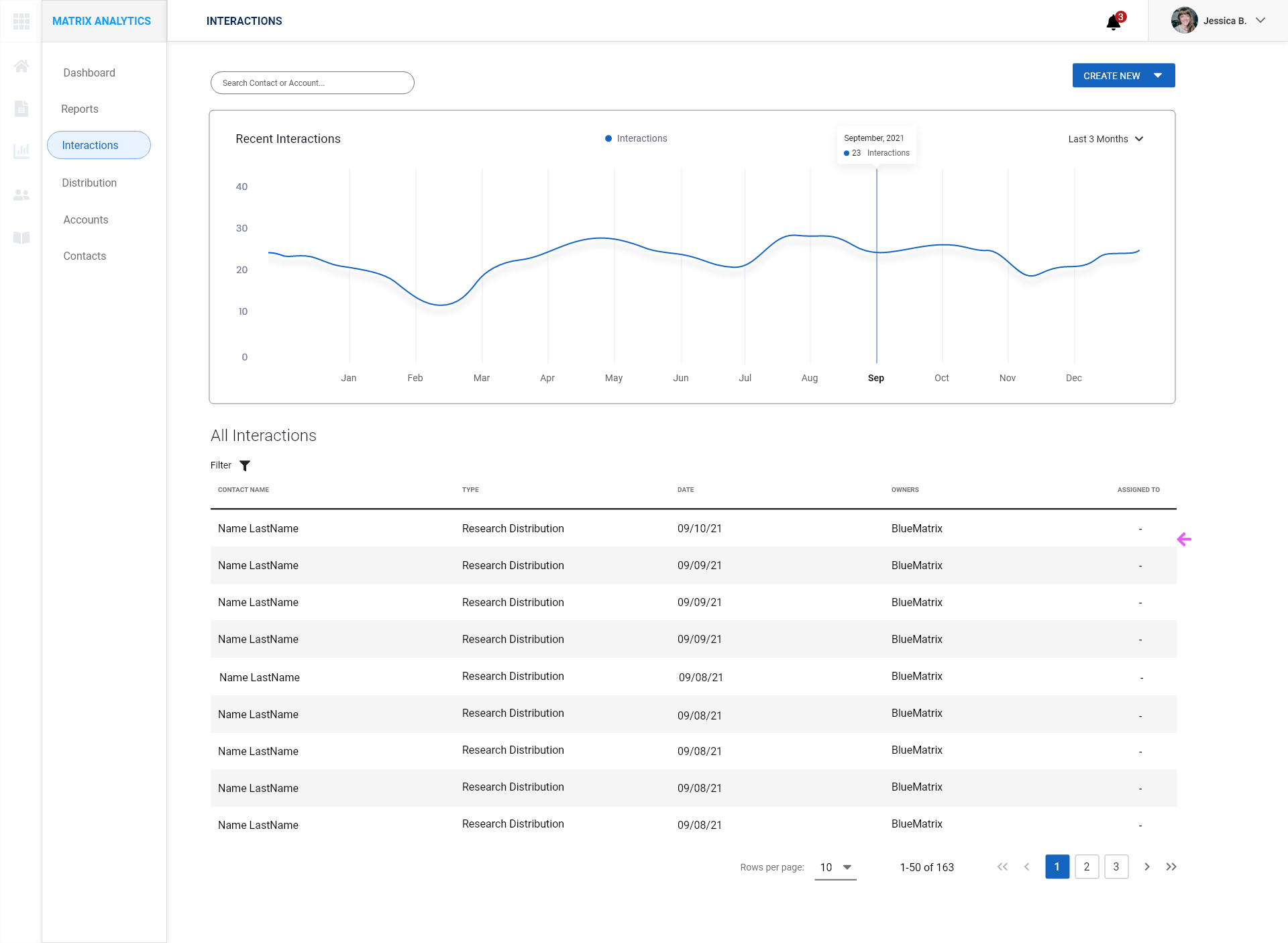Click the people icon in sidebar
Screen dimensions: 1288x943
pos(21,195)
